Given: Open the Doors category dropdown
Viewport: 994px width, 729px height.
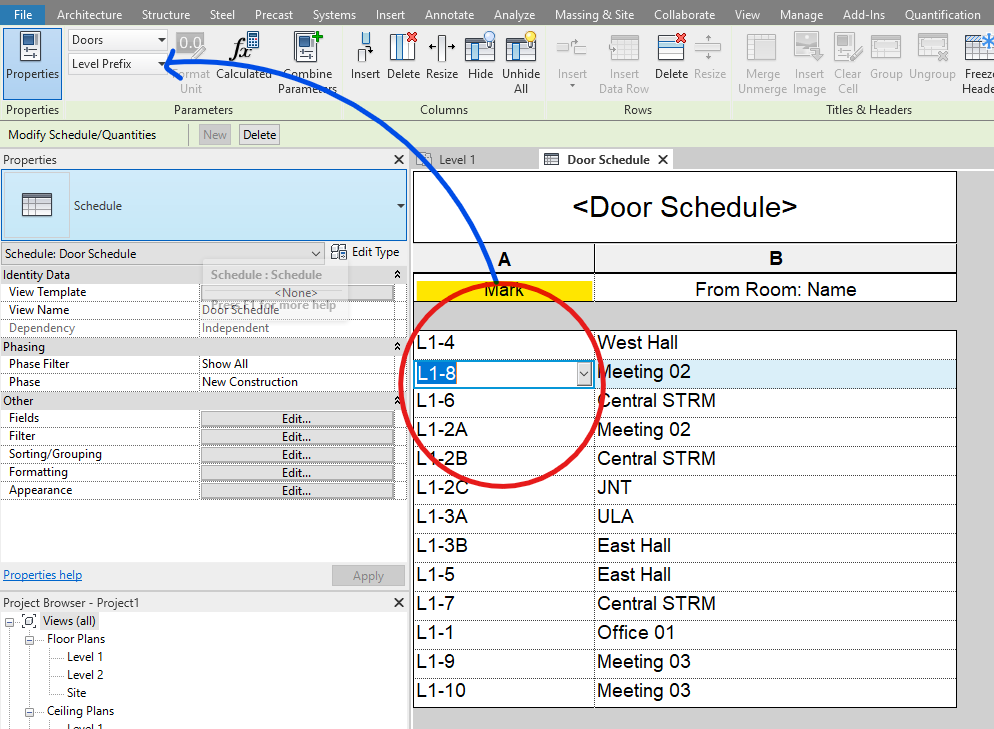Looking at the screenshot, I should point(160,38).
